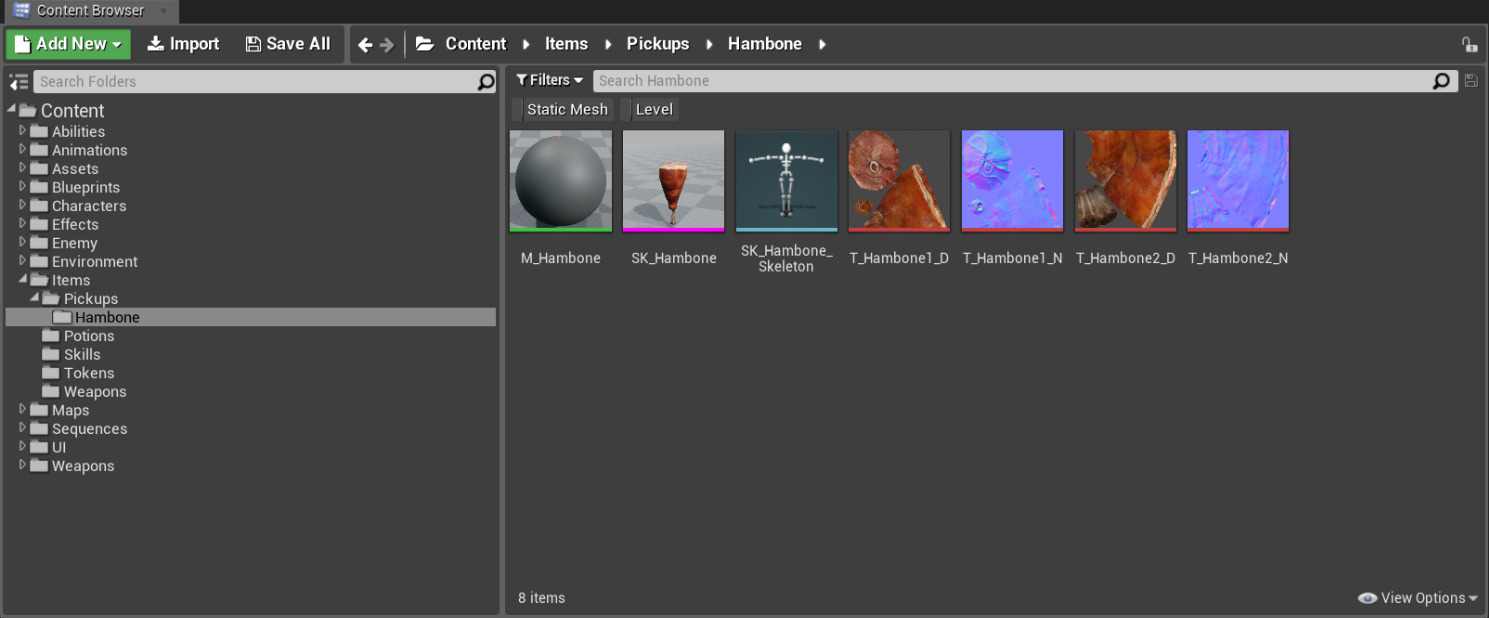Click the folder icon before the Content breadcrumb
Image resolution: width=1489 pixels, height=618 pixels.
click(x=425, y=44)
